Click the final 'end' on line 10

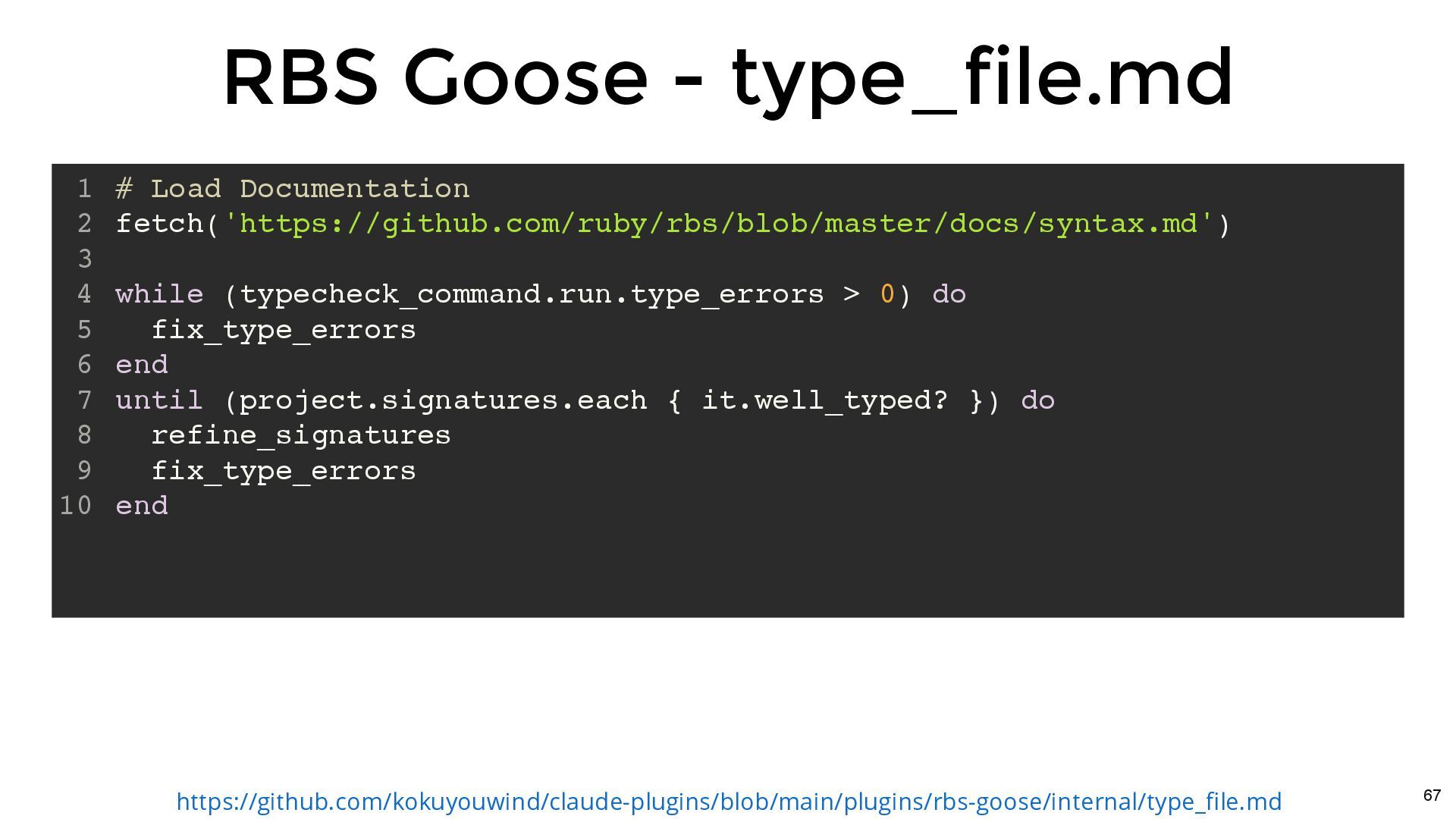[x=142, y=506]
